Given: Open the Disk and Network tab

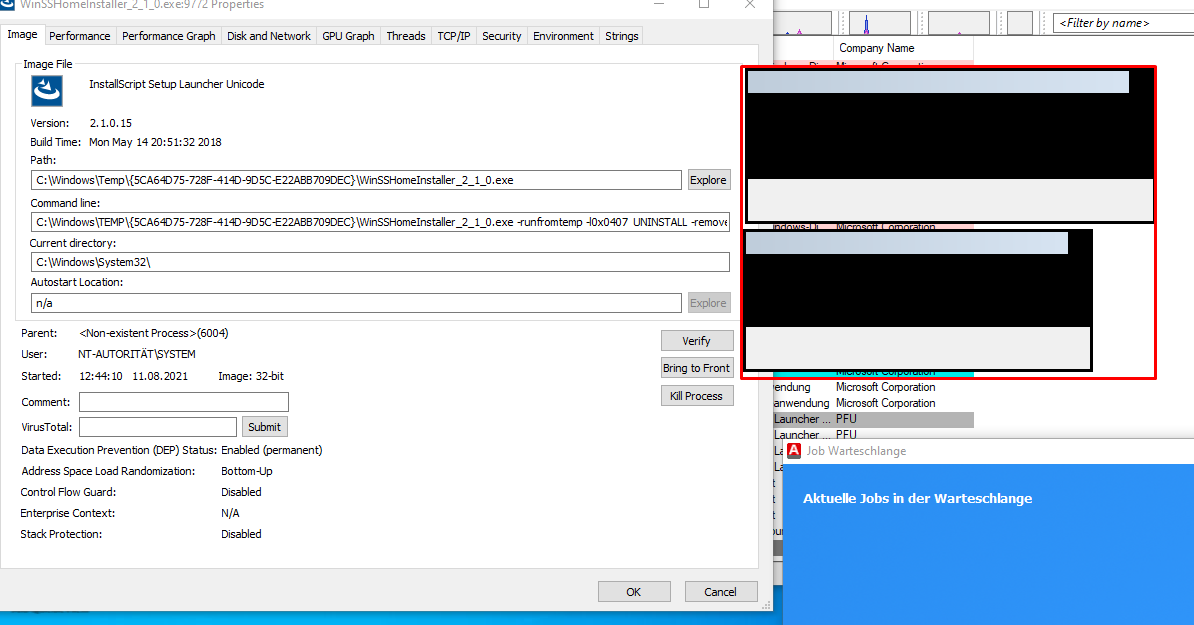Looking at the screenshot, I should tap(269, 36).
